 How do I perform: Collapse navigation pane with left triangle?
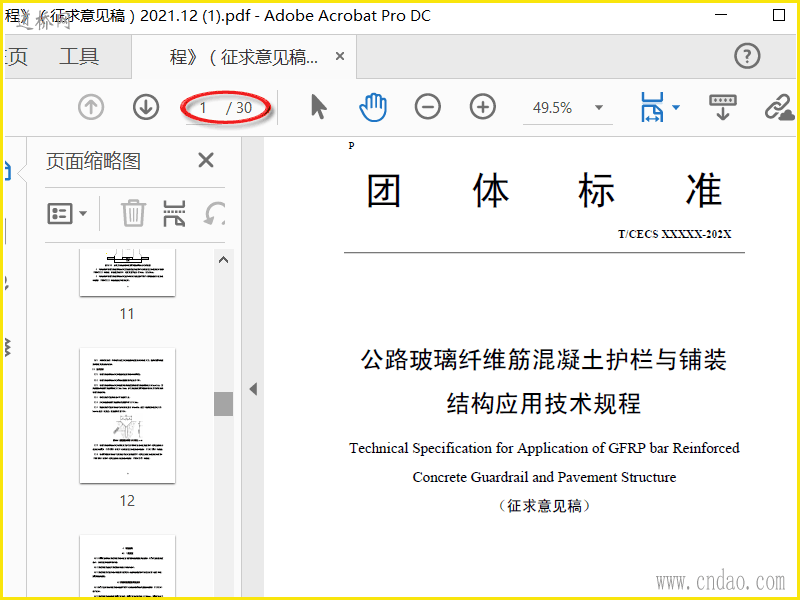pyautogui.click(x=253, y=389)
